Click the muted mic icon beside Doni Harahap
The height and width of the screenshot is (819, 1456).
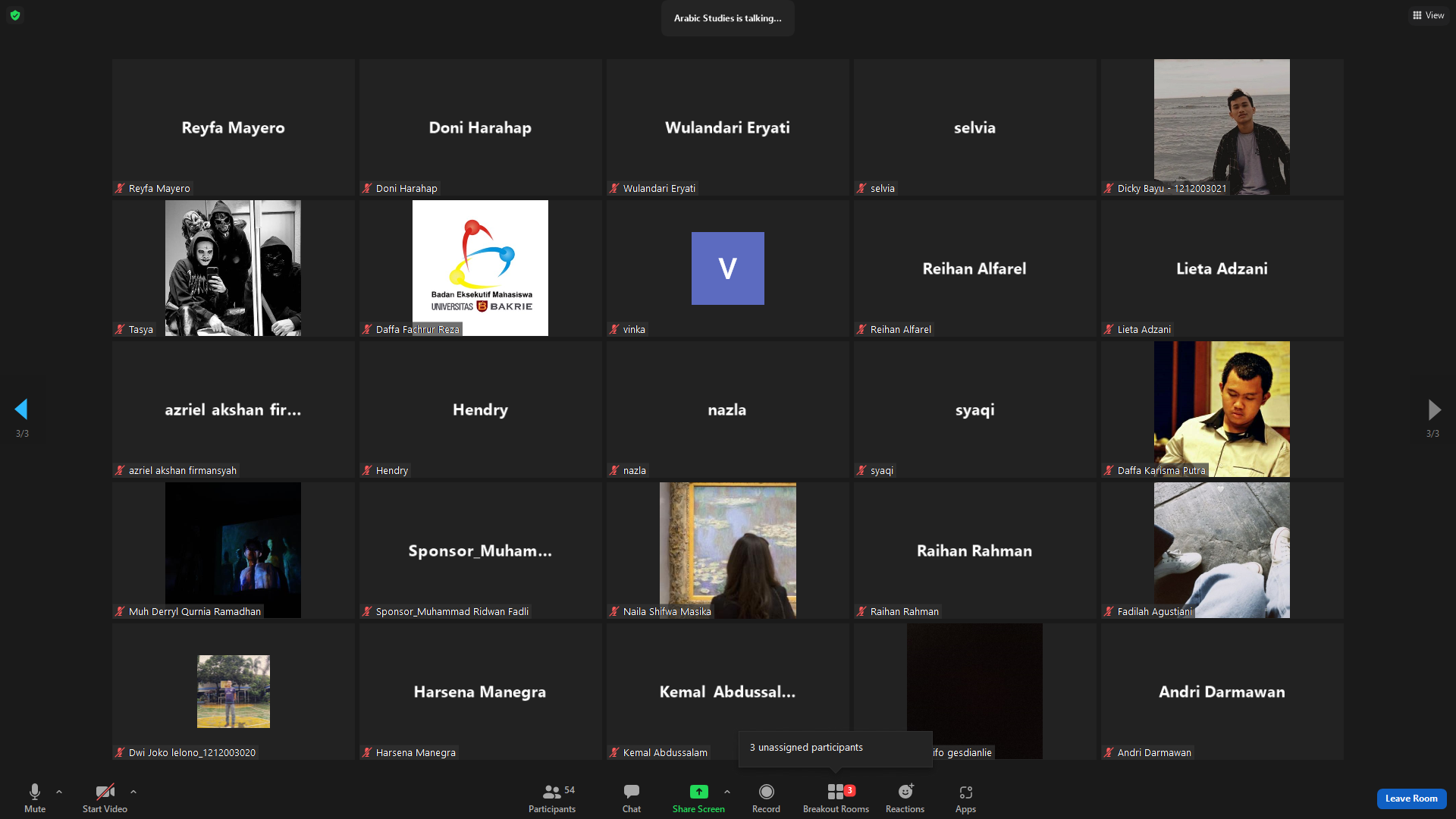[x=367, y=188]
